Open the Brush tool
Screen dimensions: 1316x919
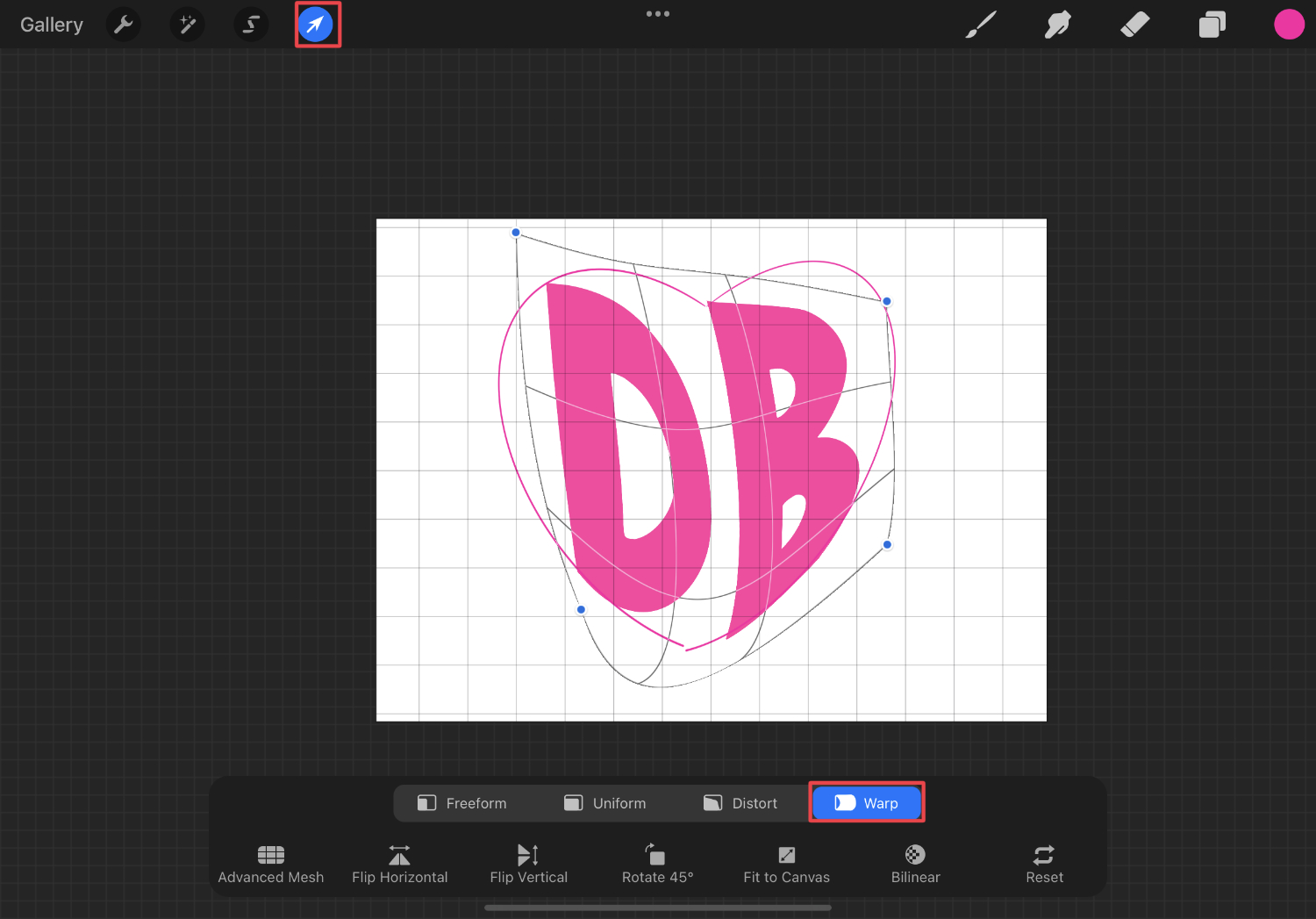click(980, 24)
